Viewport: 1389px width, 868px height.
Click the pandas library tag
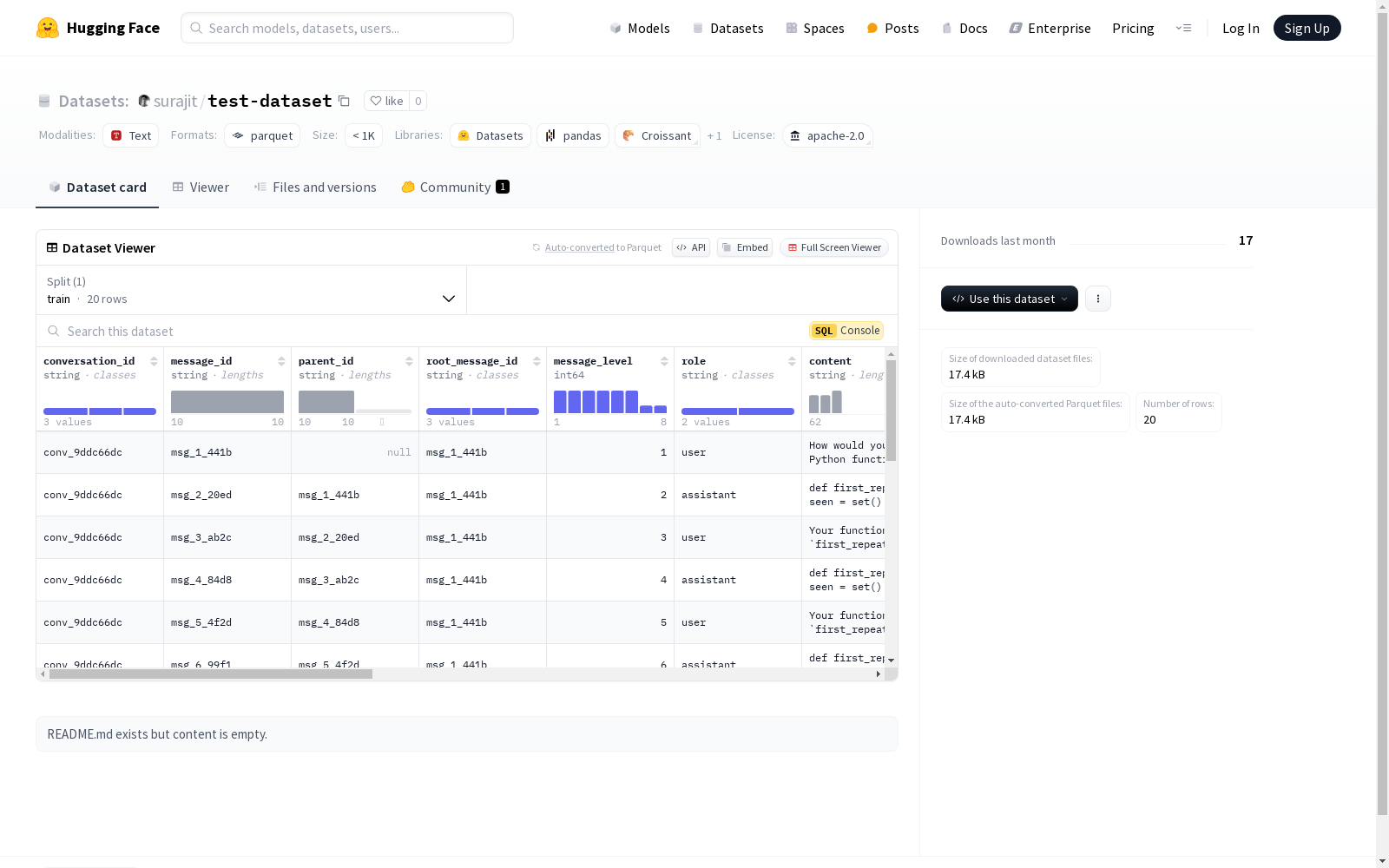(x=573, y=135)
